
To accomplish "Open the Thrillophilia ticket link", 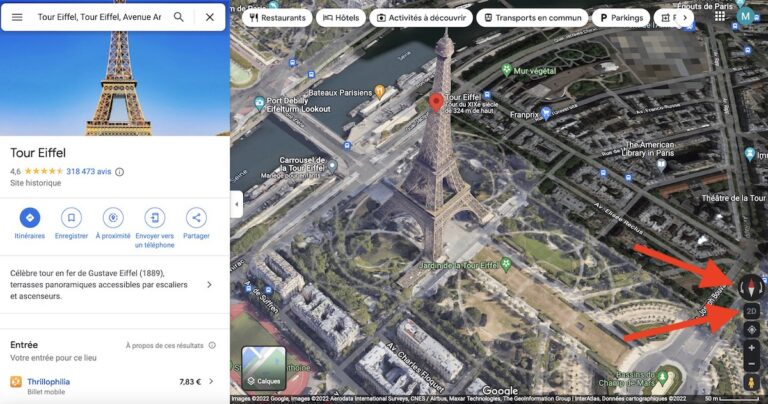I will click(x=48, y=381).
